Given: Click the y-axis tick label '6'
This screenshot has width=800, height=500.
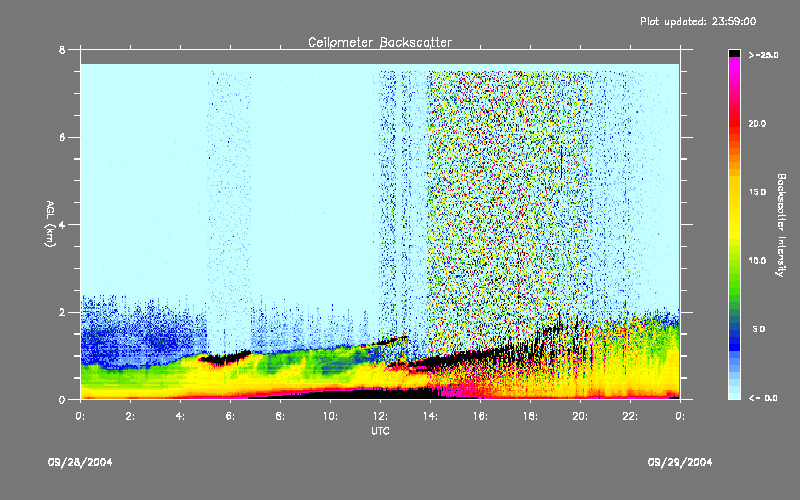Looking at the screenshot, I should 62,137.
